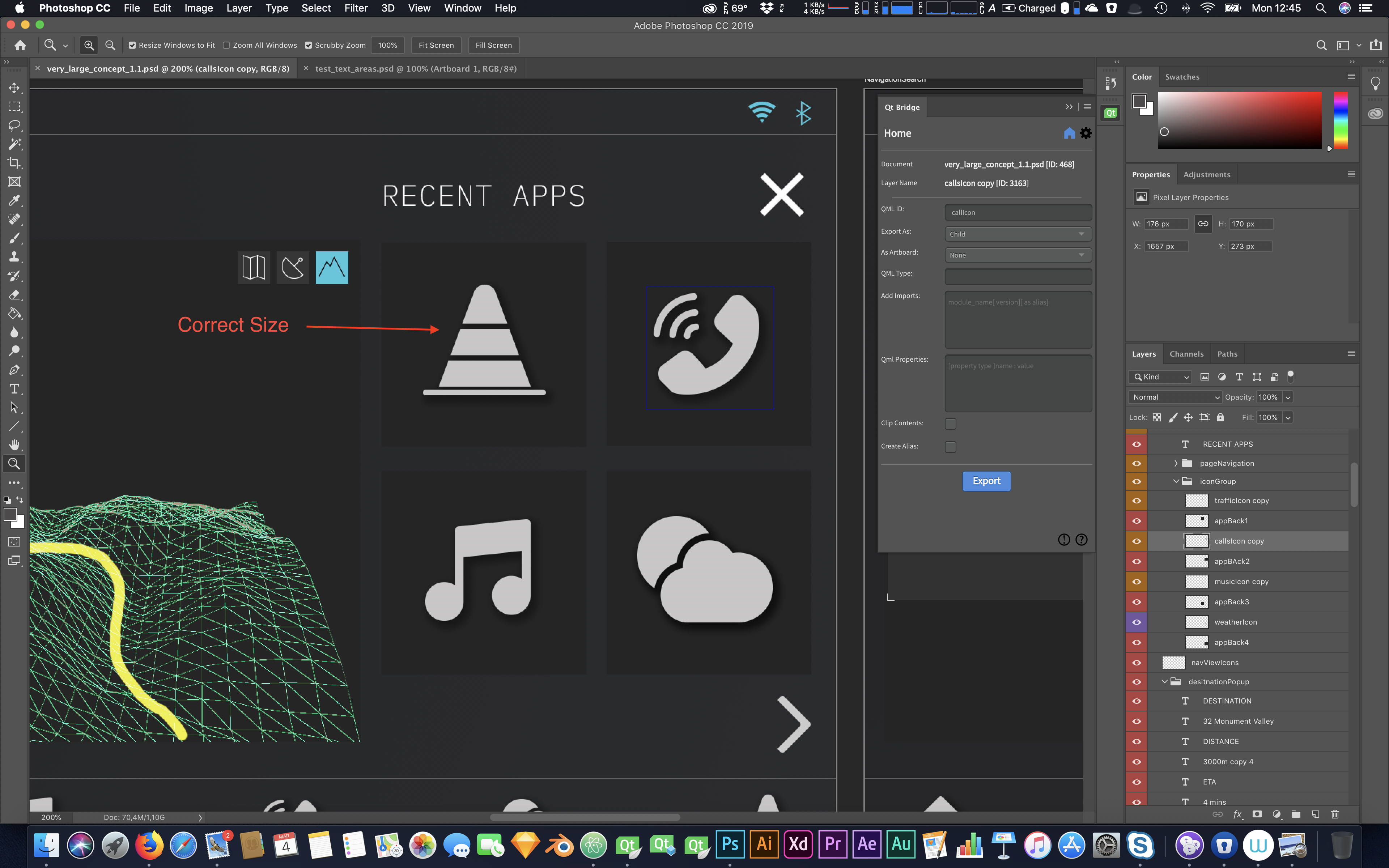This screenshot has height=868, width=1389.
Task: Open Illustrator from the dock
Action: pyautogui.click(x=764, y=844)
